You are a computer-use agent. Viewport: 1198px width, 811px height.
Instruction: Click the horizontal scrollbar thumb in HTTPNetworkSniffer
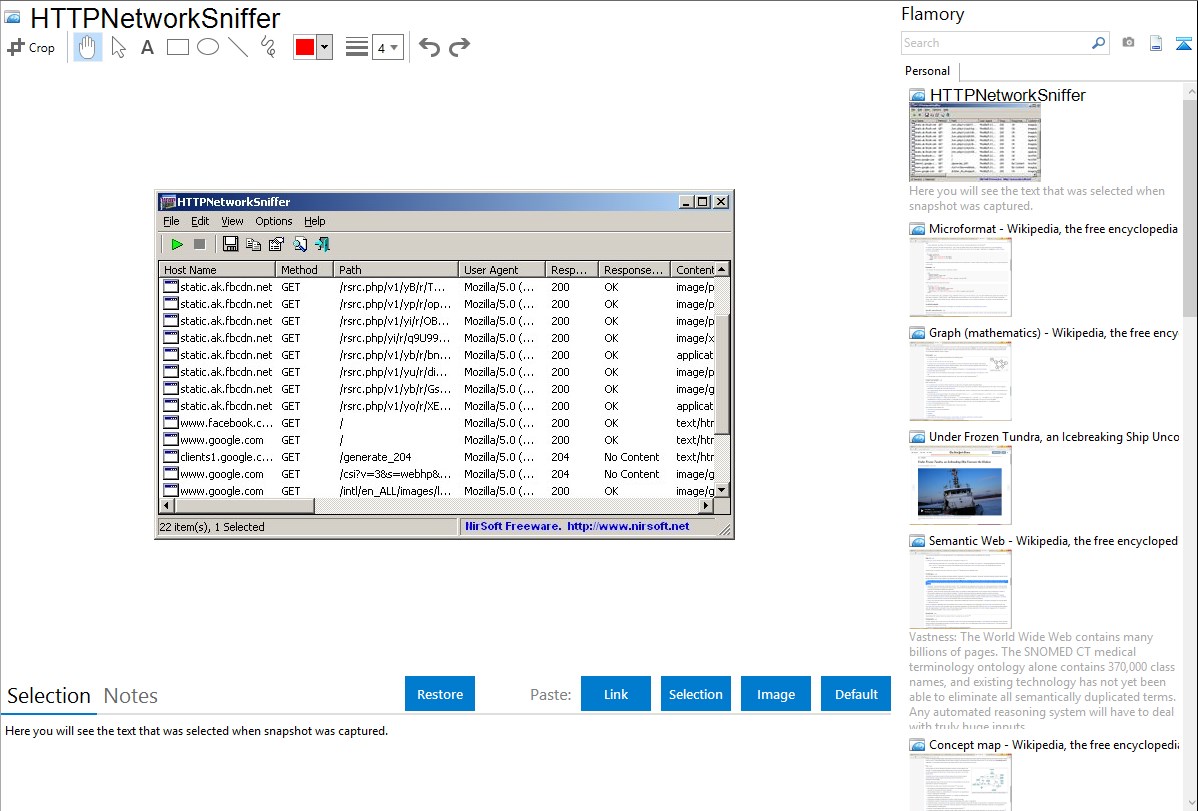tap(244, 506)
